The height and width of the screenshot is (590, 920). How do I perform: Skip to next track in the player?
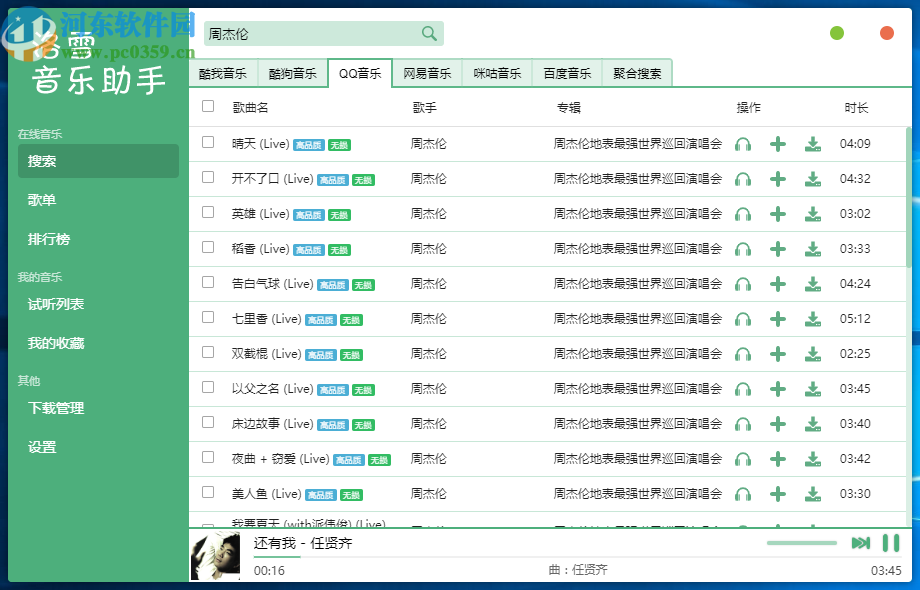point(860,542)
